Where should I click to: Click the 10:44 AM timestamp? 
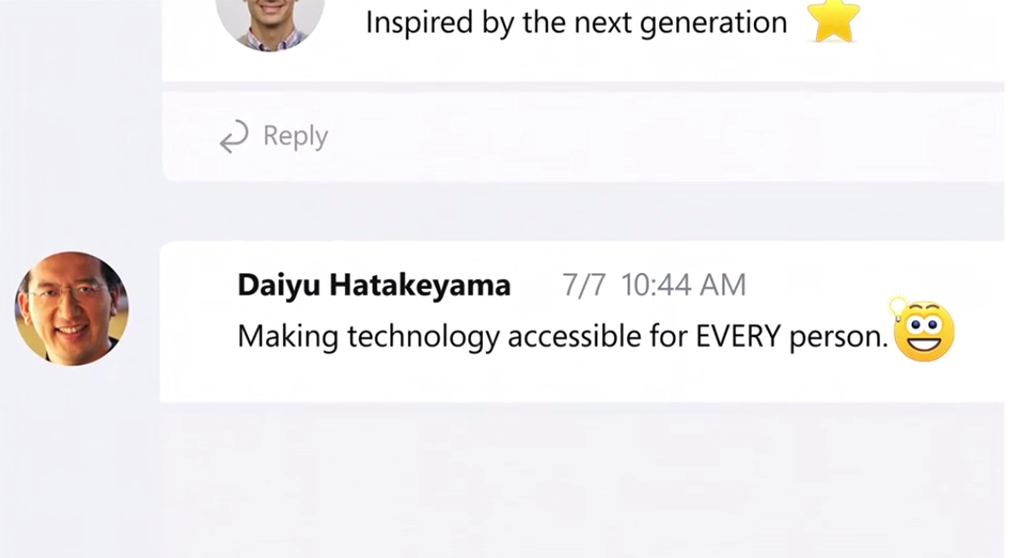683,285
